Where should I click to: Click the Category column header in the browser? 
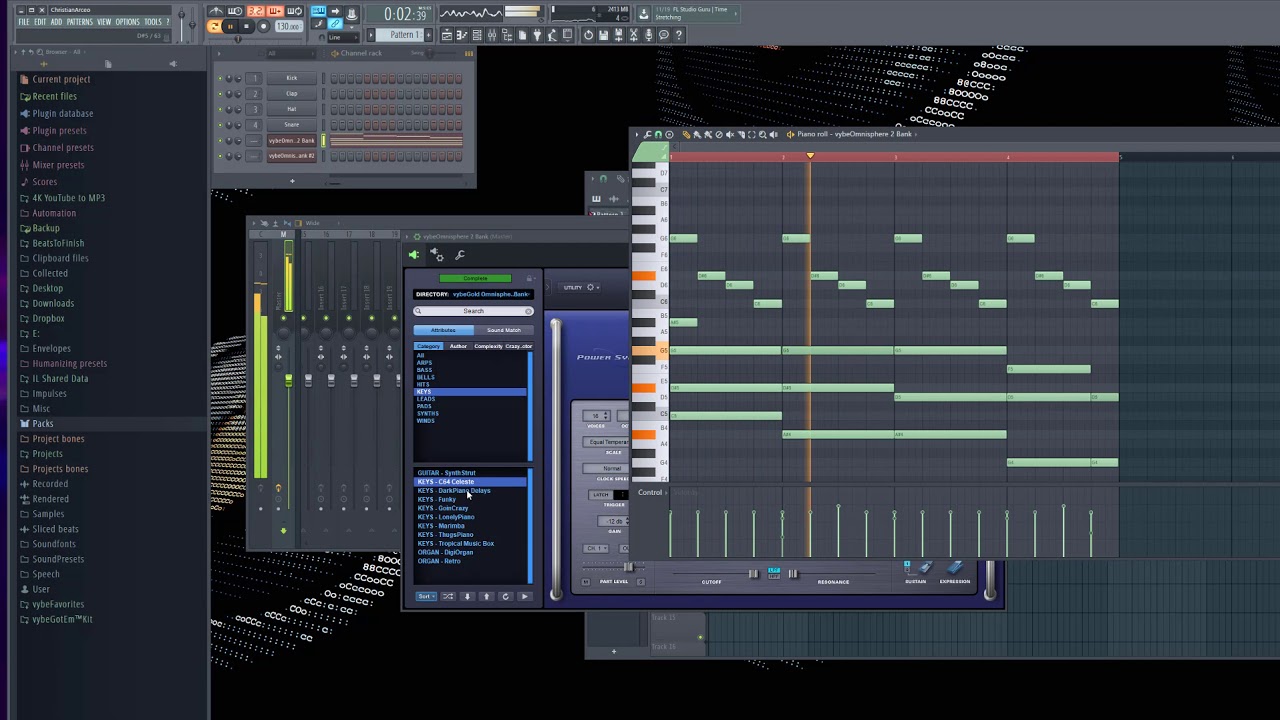pos(428,346)
